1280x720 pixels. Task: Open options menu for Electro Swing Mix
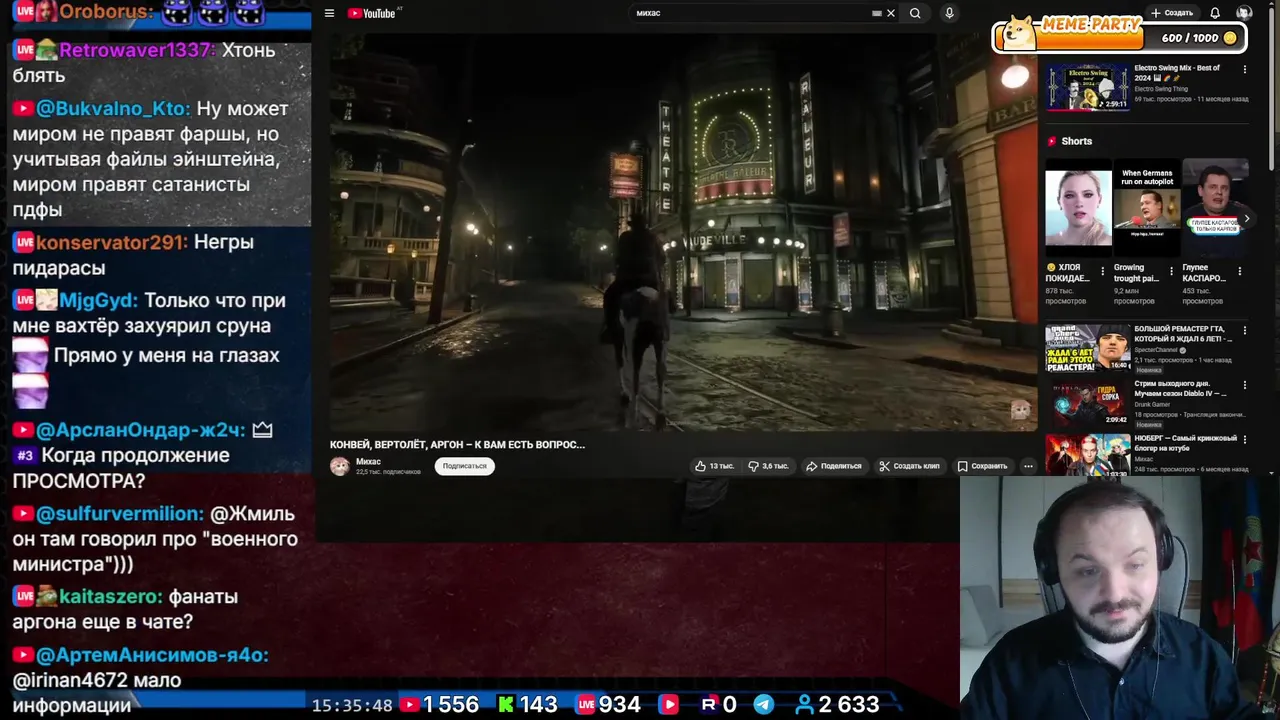[1244, 69]
